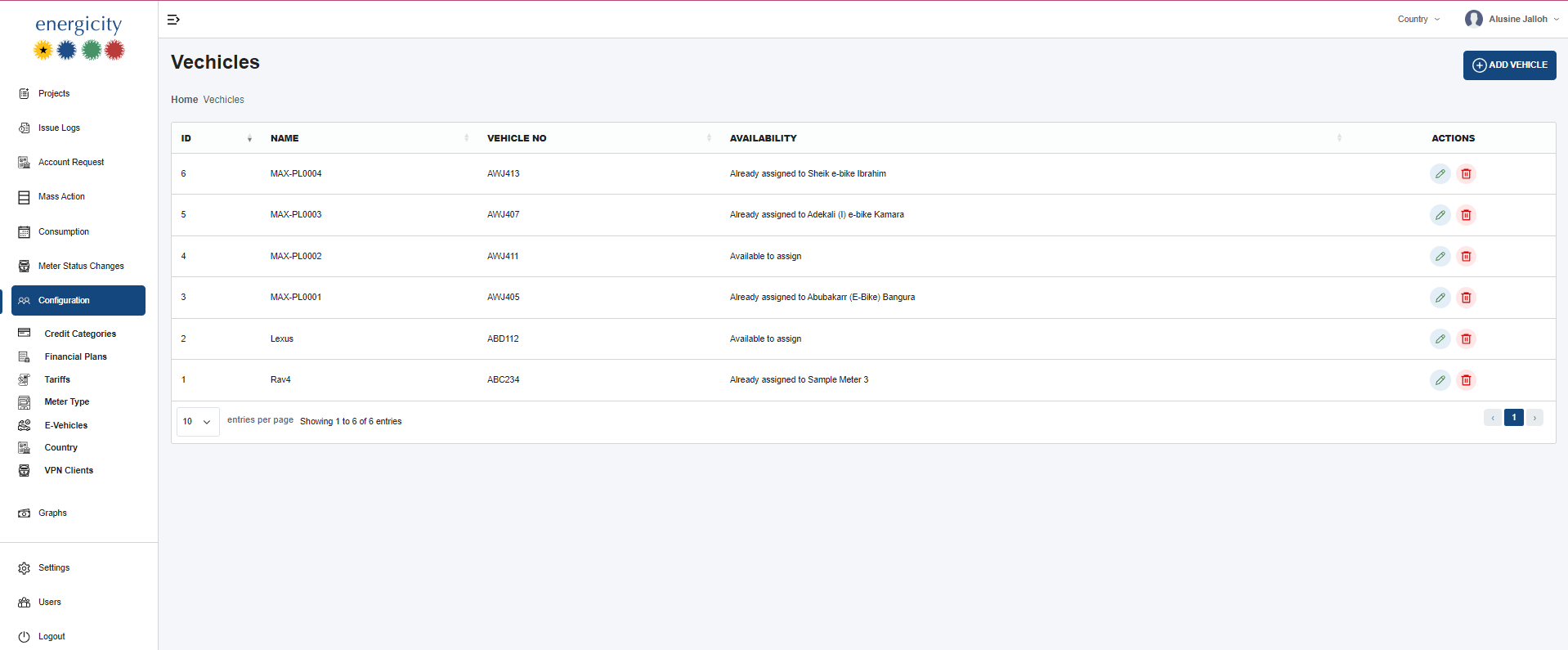The image size is (1568, 650).
Task: Collapse sidebar with hamburger menu icon
Action: pos(173,20)
